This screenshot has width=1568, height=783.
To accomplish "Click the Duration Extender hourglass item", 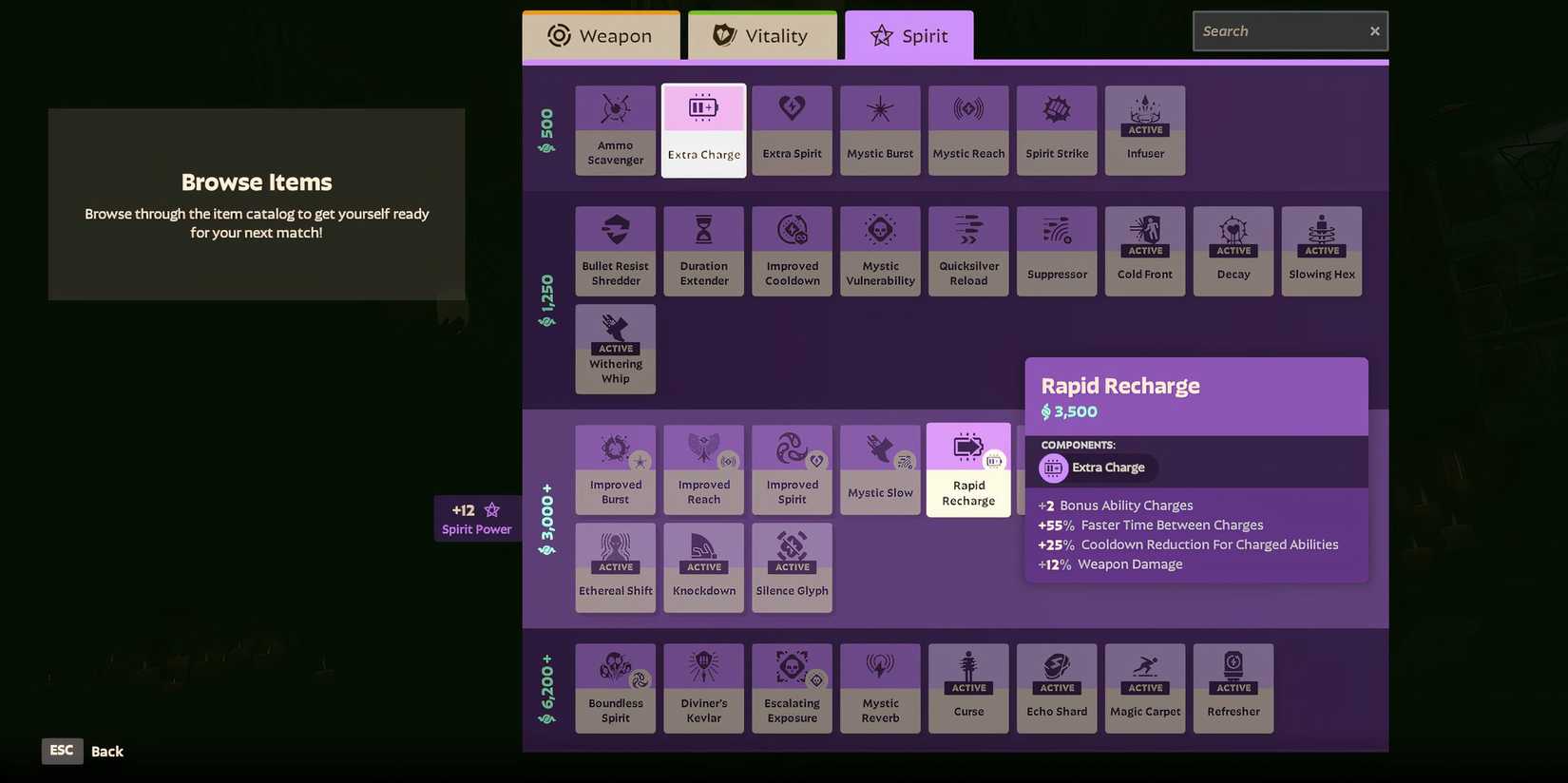I will tap(703, 251).
